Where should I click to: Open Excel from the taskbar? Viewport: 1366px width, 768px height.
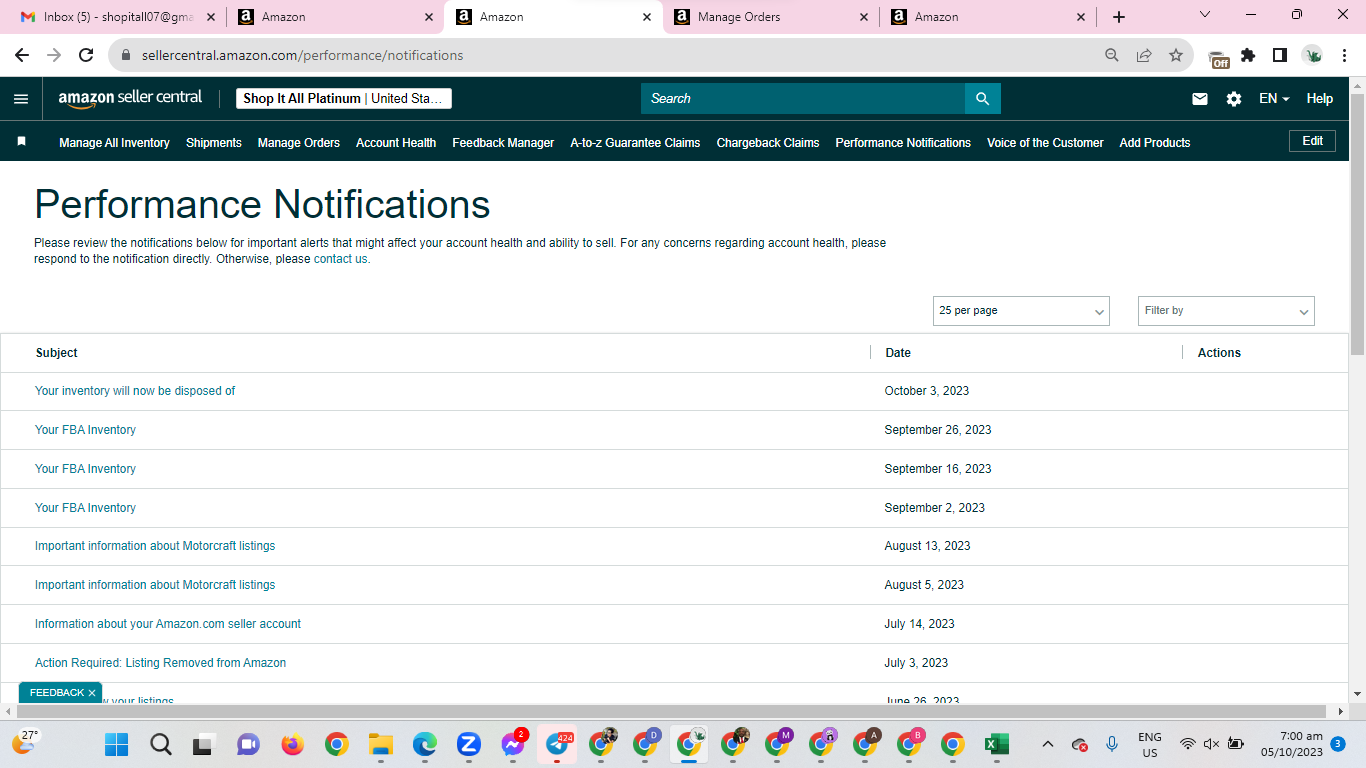point(997,744)
